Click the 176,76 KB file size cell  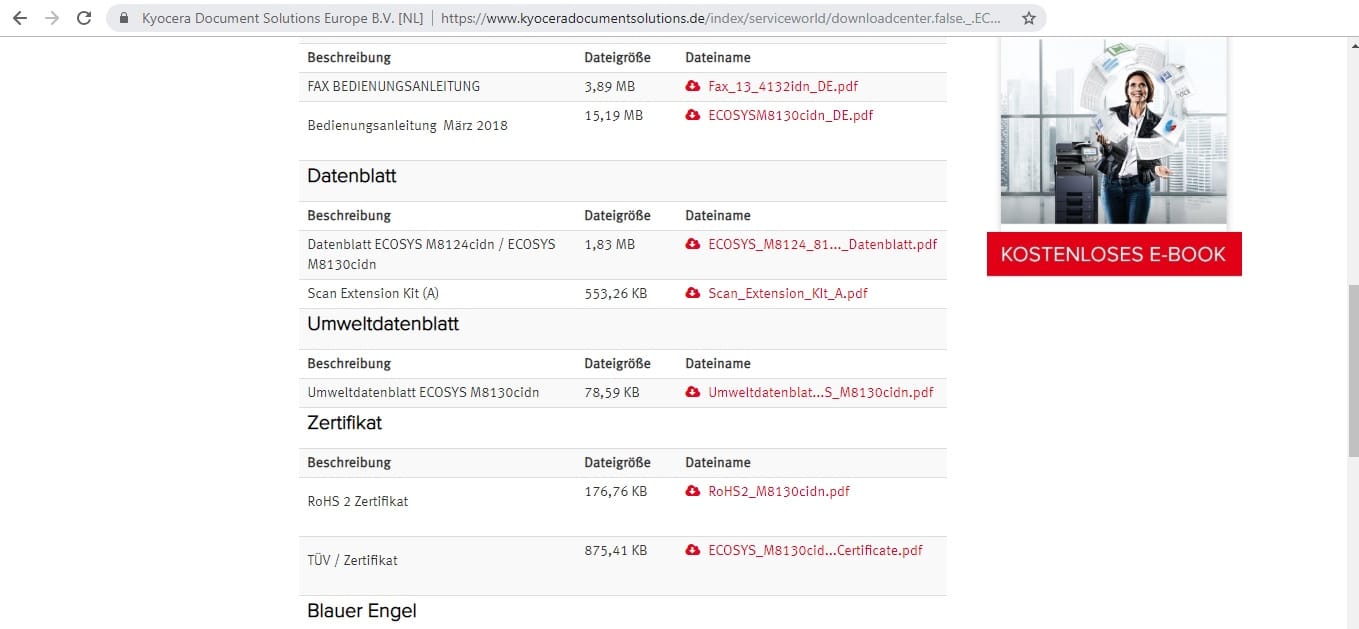click(615, 491)
